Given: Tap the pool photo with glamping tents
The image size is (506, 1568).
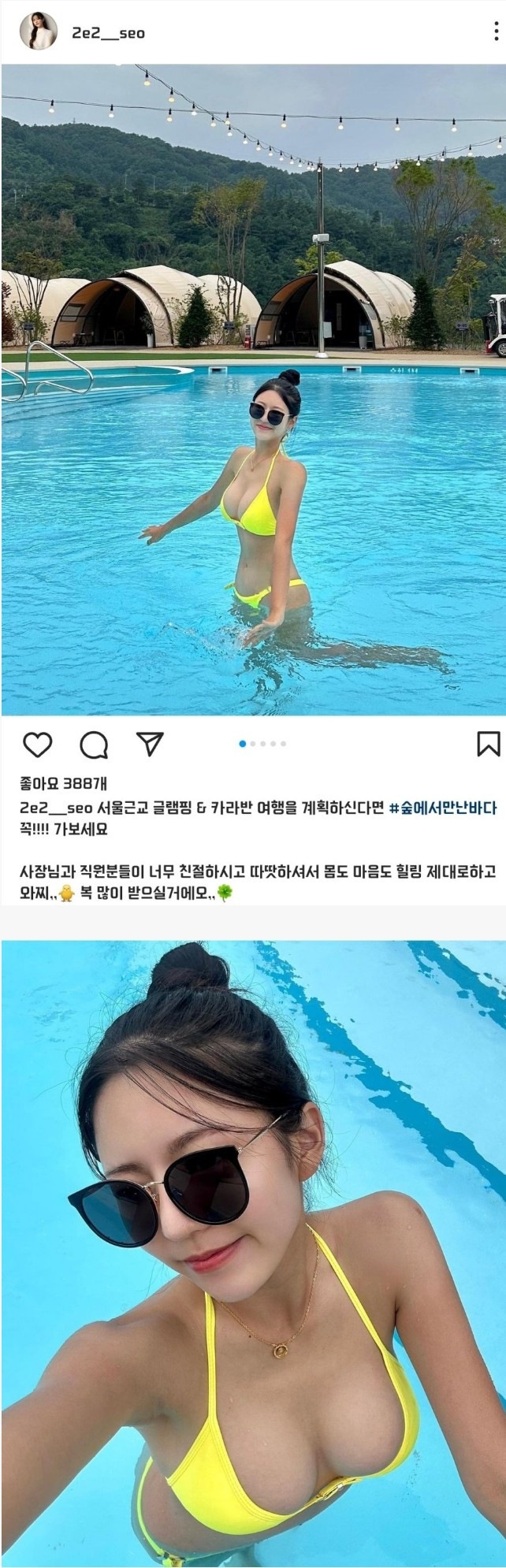Looking at the screenshot, I should (253, 389).
